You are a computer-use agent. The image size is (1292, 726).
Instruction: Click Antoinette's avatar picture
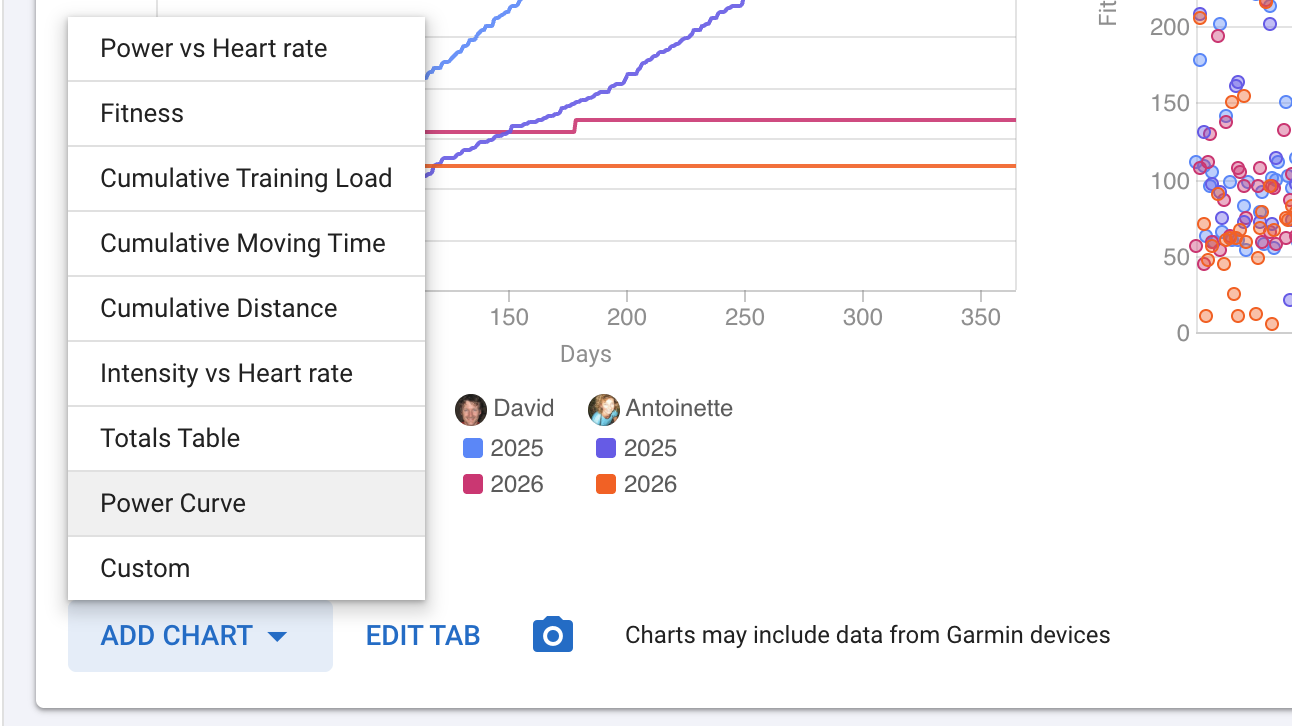point(604,409)
